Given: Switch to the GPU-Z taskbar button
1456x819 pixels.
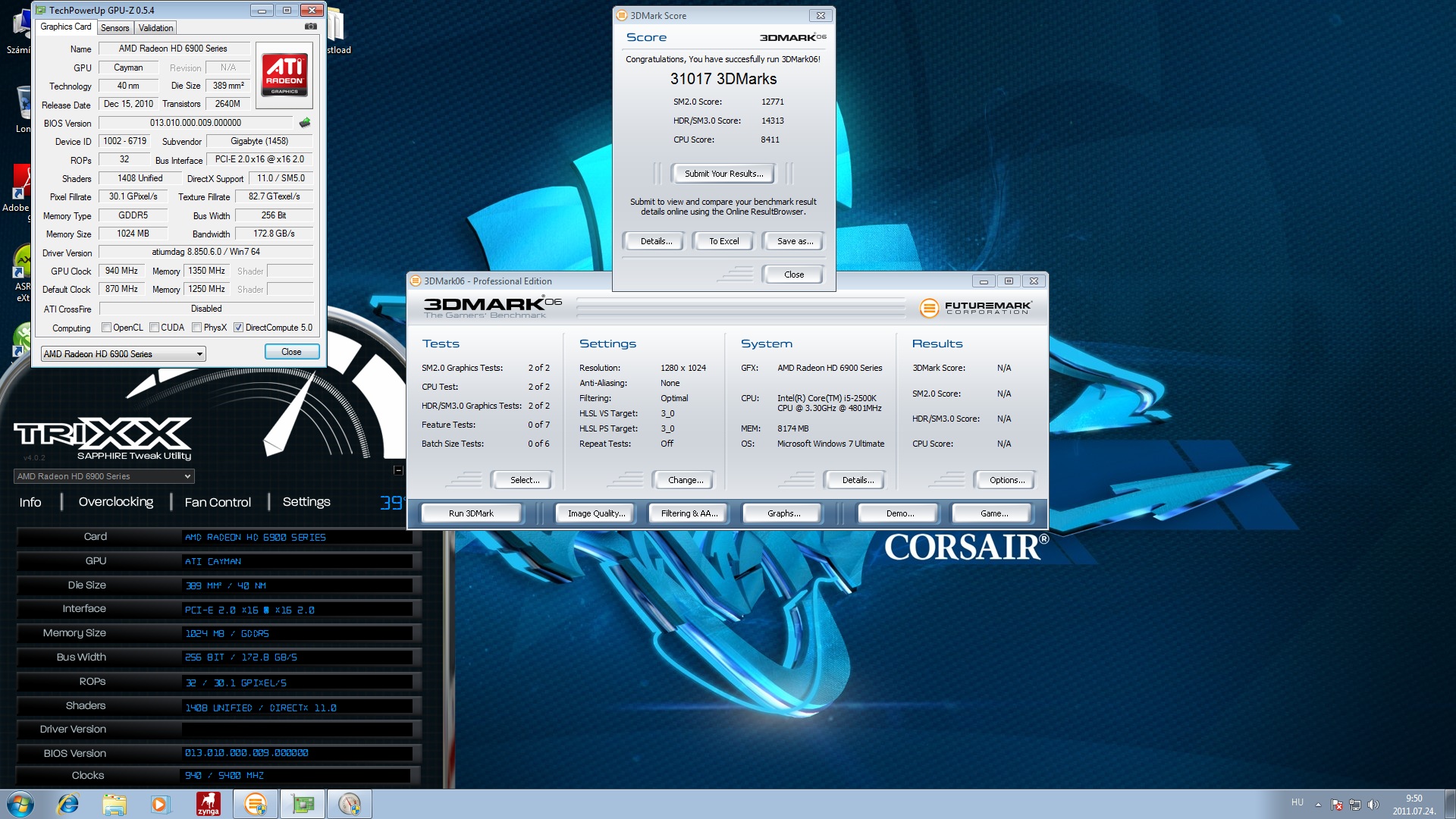Looking at the screenshot, I should tap(303, 804).
